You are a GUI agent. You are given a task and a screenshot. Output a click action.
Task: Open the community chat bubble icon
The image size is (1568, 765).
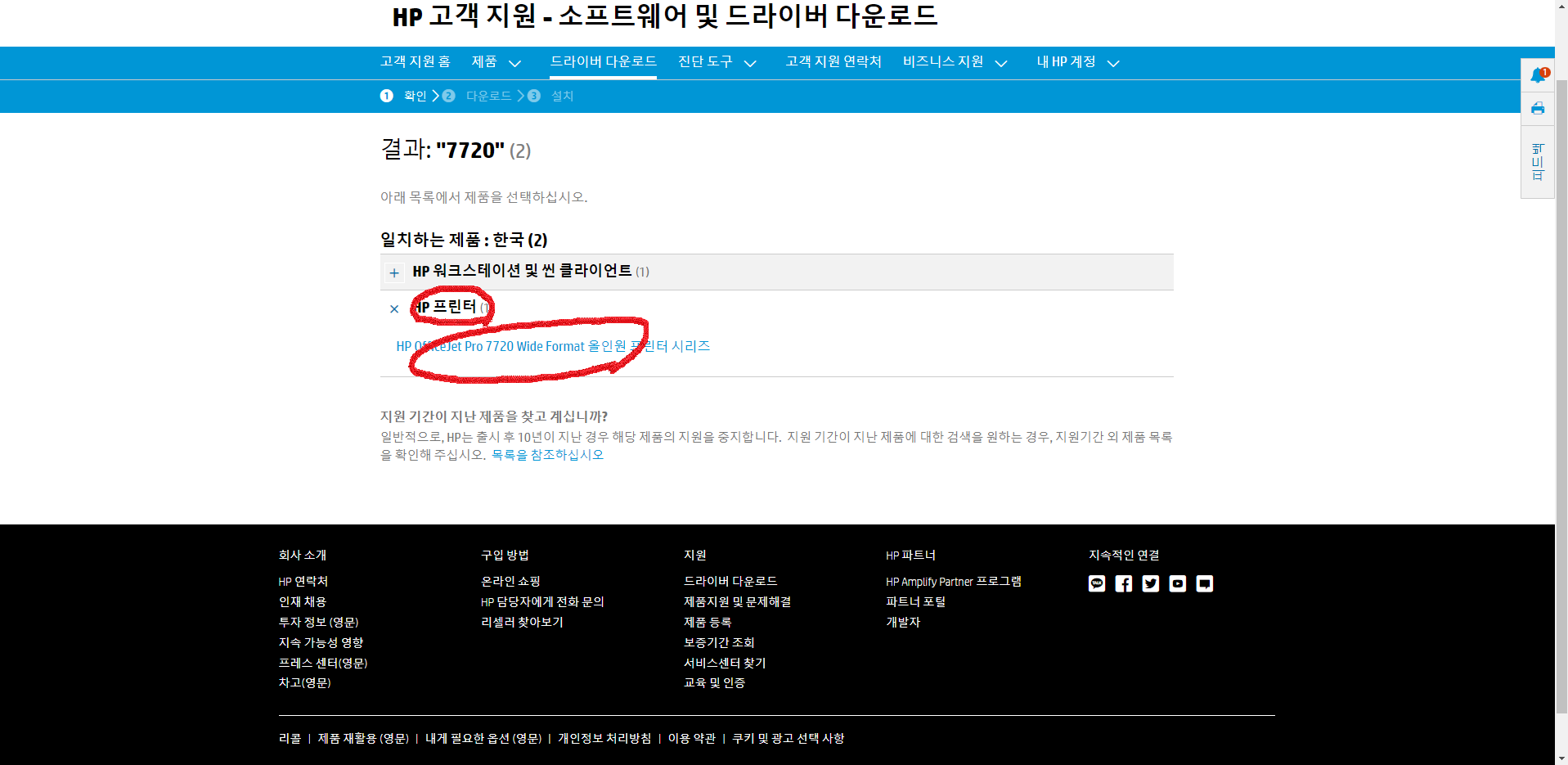pyautogui.click(x=1205, y=583)
